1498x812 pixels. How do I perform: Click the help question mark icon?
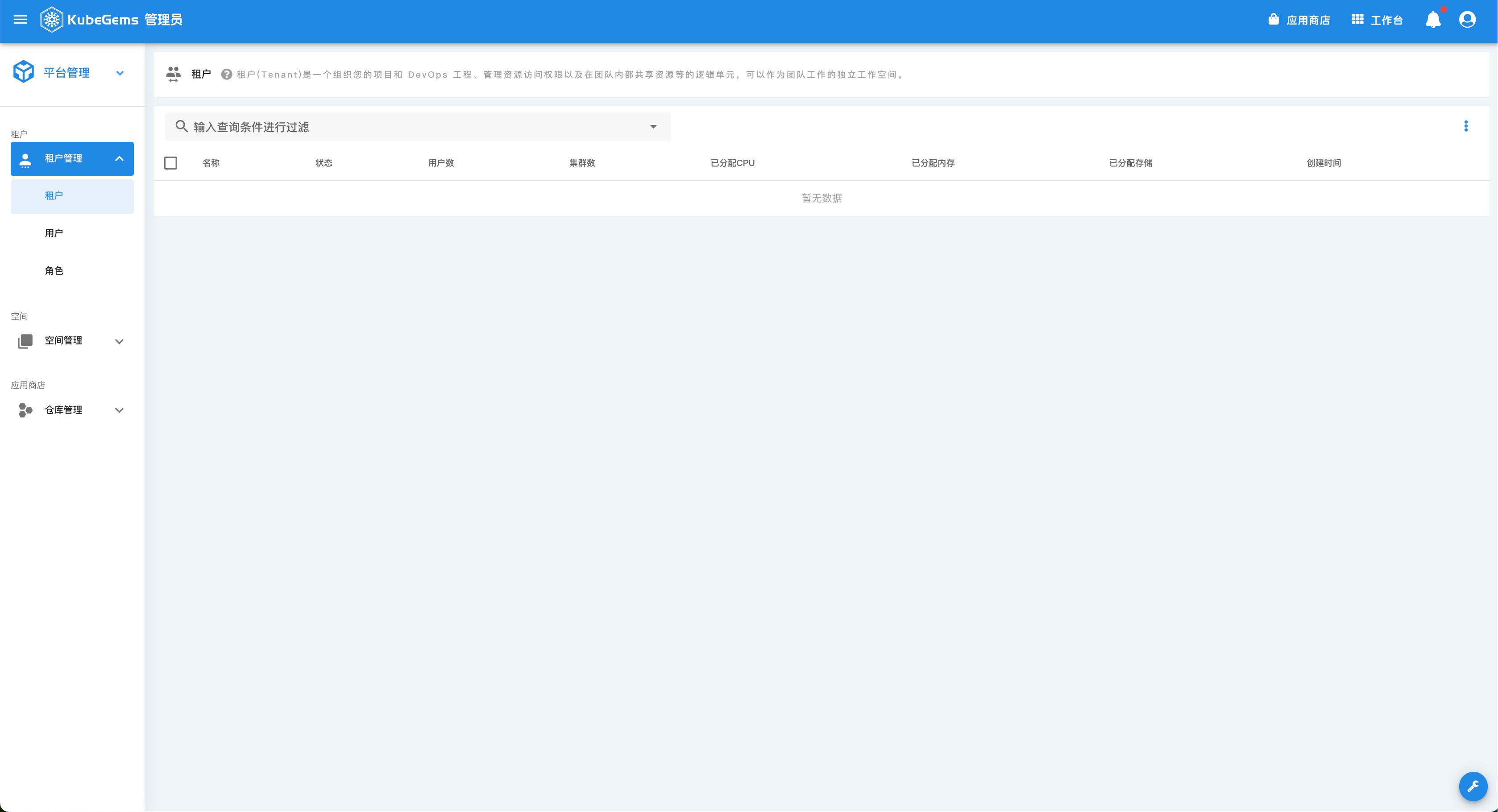(x=227, y=75)
